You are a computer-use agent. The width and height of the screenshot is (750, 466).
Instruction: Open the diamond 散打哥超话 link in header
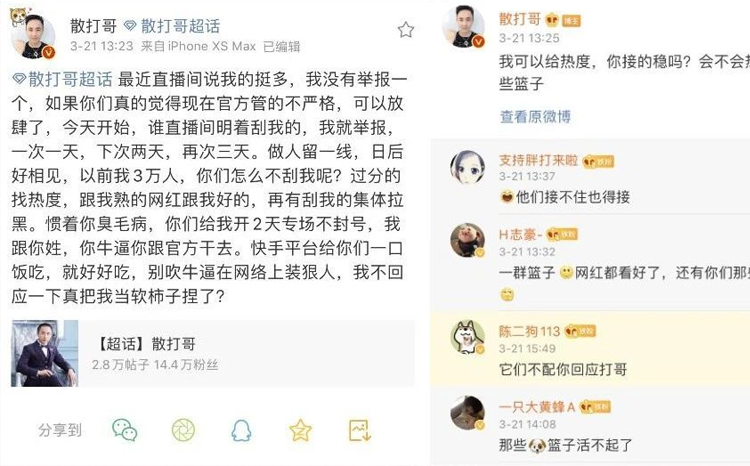point(172,26)
